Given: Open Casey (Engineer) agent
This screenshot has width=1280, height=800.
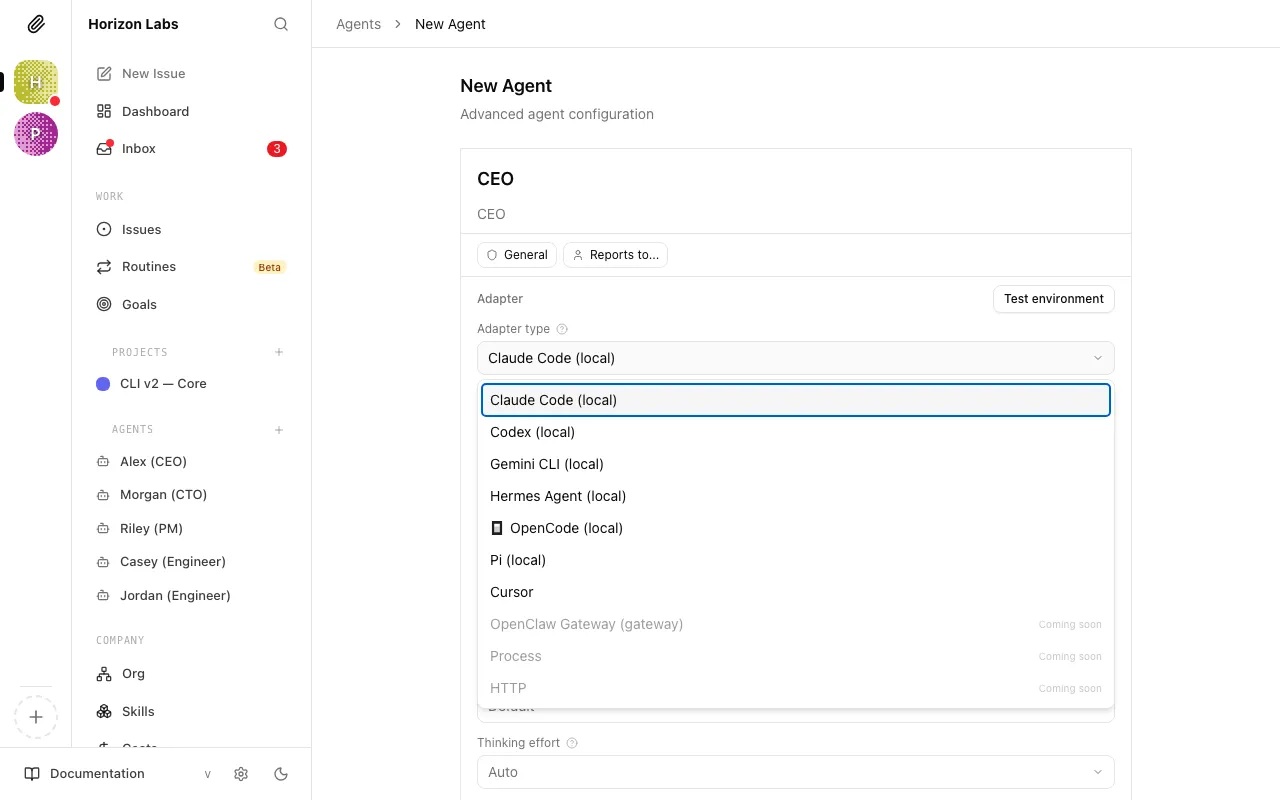Looking at the screenshot, I should point(191,562).
